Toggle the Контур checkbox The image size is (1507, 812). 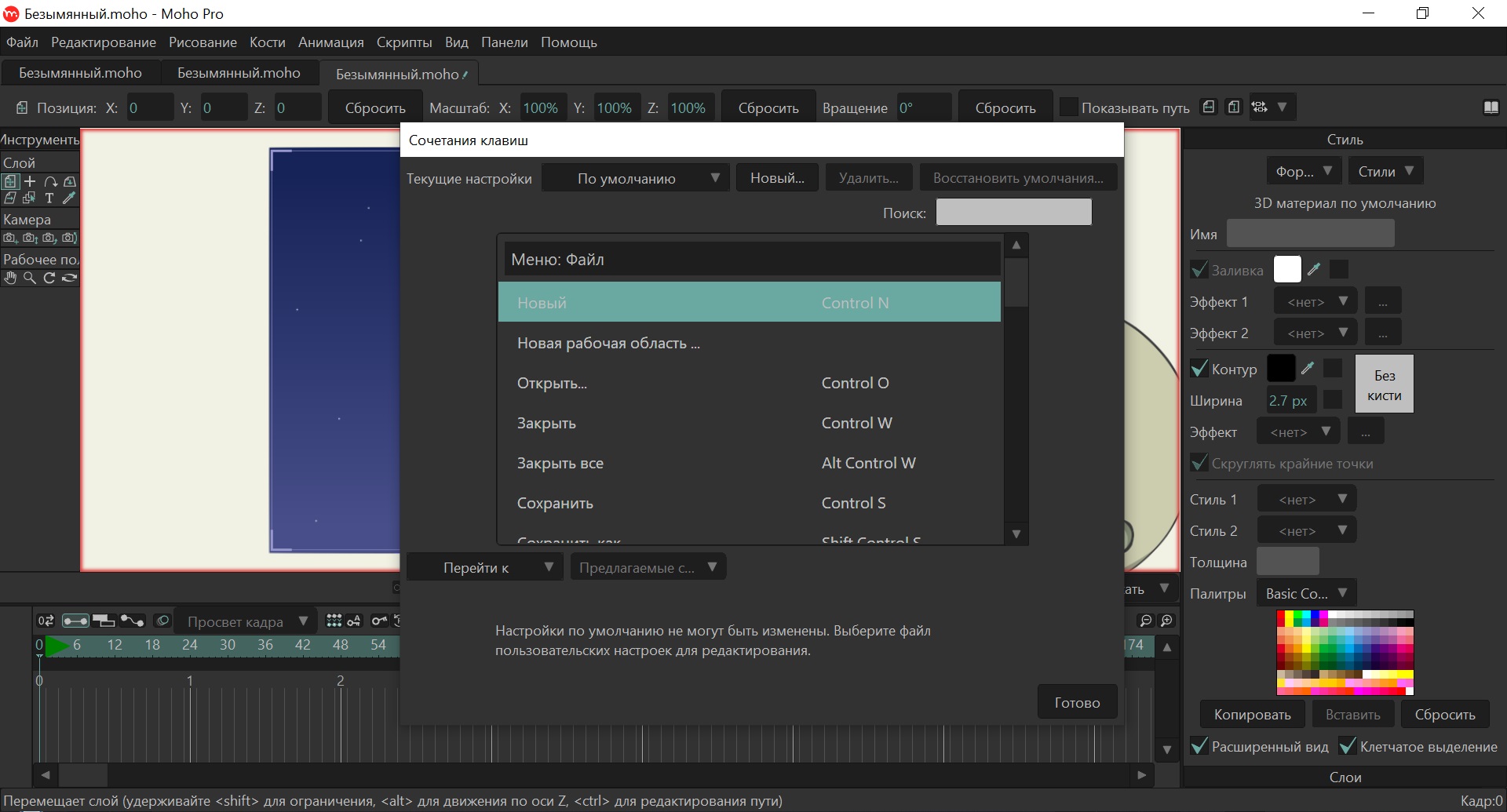1199,369
